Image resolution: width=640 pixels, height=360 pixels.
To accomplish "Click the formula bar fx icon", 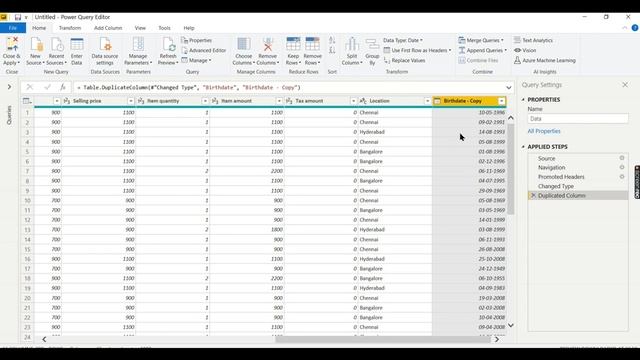I will pos(63,87).
